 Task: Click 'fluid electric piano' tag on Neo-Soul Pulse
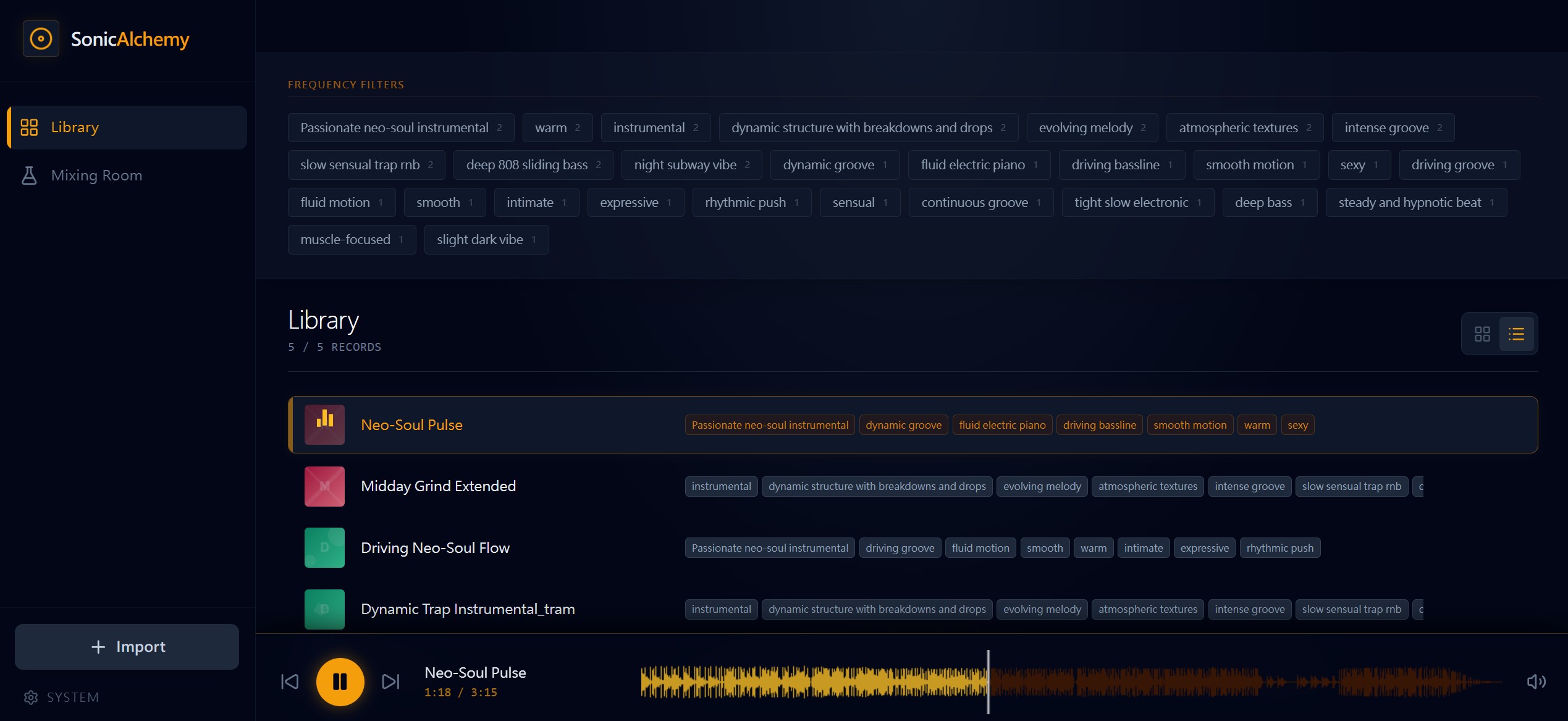point(1001,425)
